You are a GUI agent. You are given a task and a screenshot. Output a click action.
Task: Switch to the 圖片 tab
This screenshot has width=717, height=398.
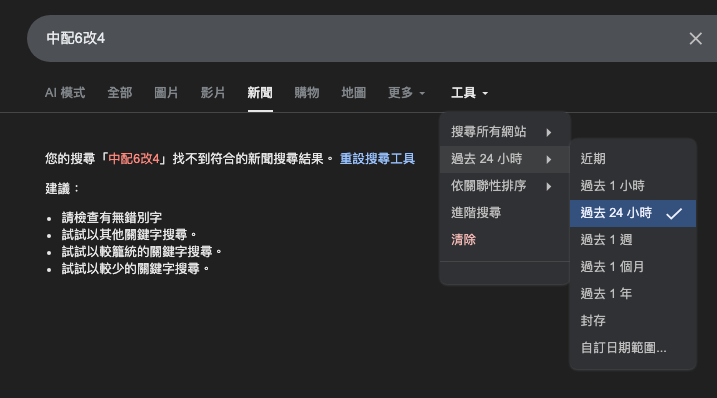[166, 93]
